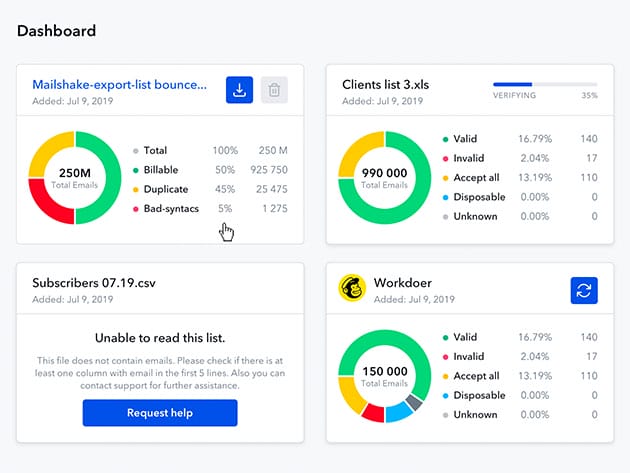
Task: Click the grey trash delete icon
Action: tap(274, 90)
